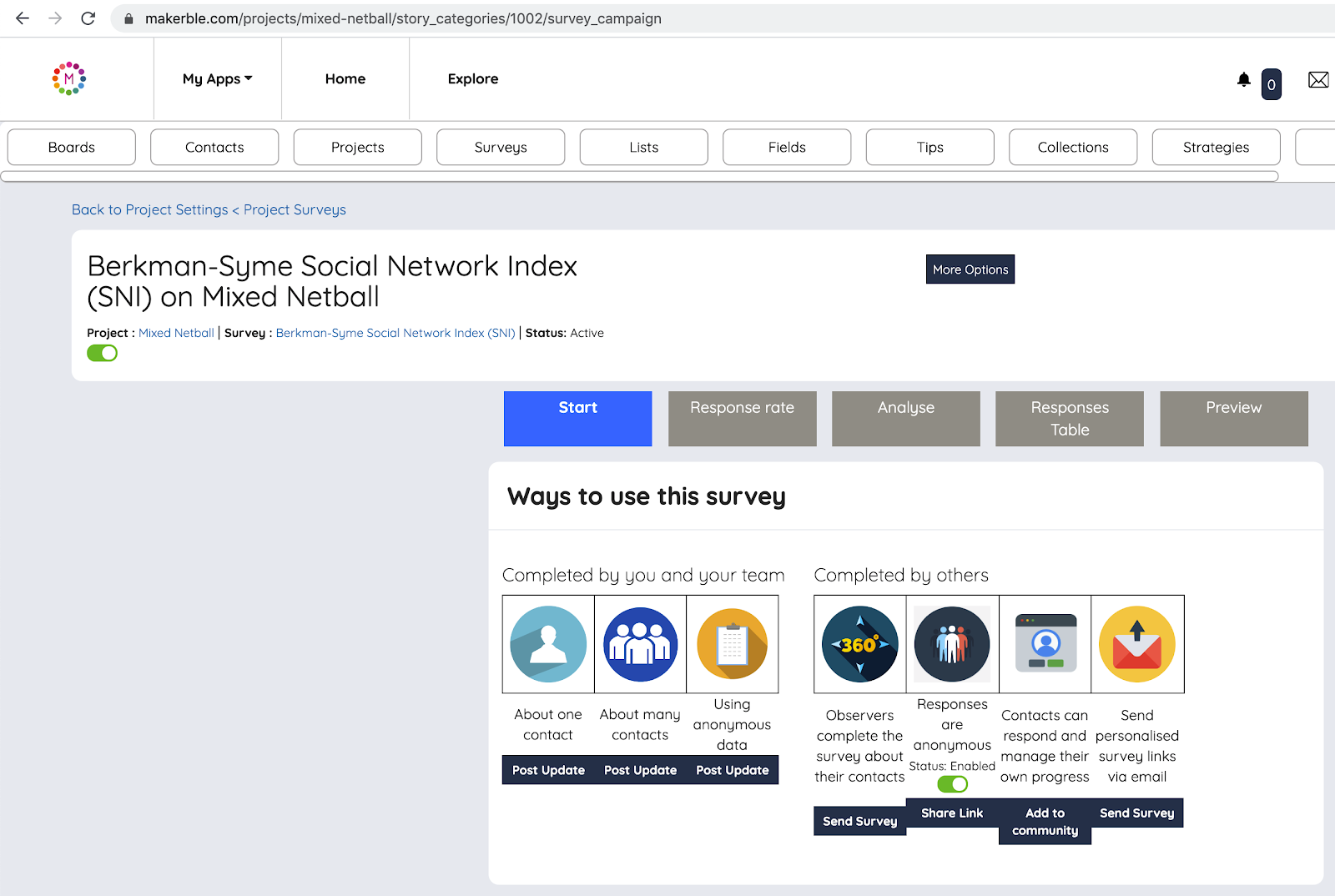Viewport: 1335px width, 896px height.
Task: Switch to the Preview tab
Action: (x=1234, y=419)
